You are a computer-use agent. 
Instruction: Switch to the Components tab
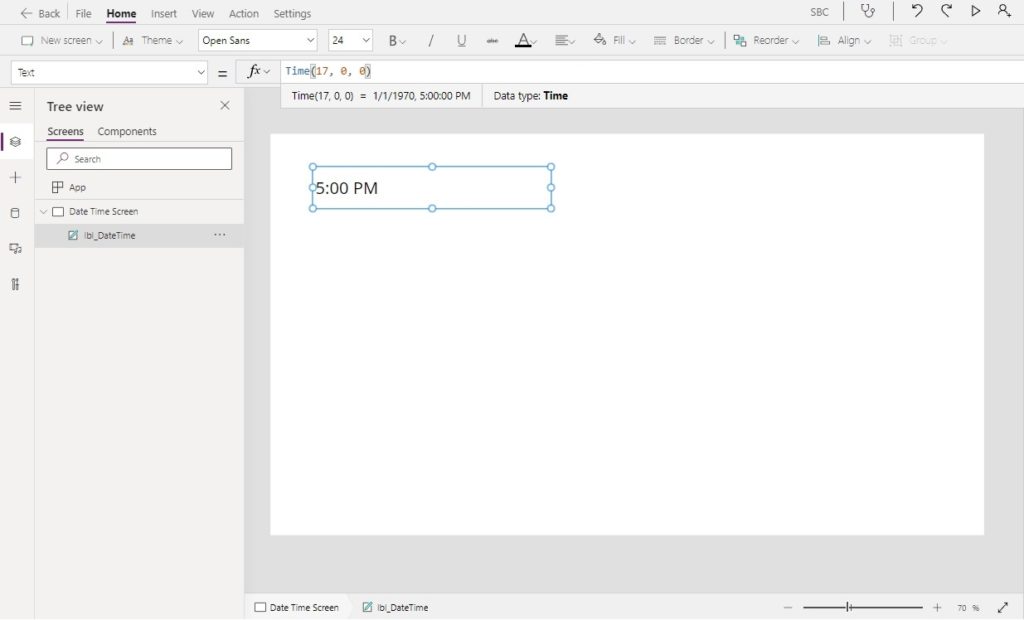click(x=127, y=132)
